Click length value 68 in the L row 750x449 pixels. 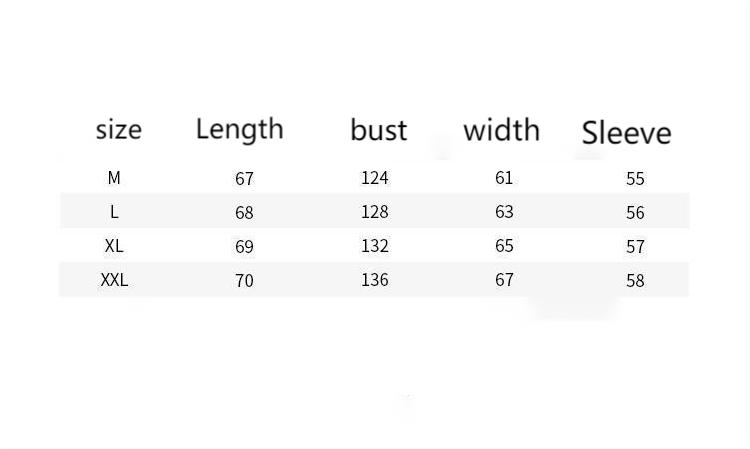(x=244, y=213)
